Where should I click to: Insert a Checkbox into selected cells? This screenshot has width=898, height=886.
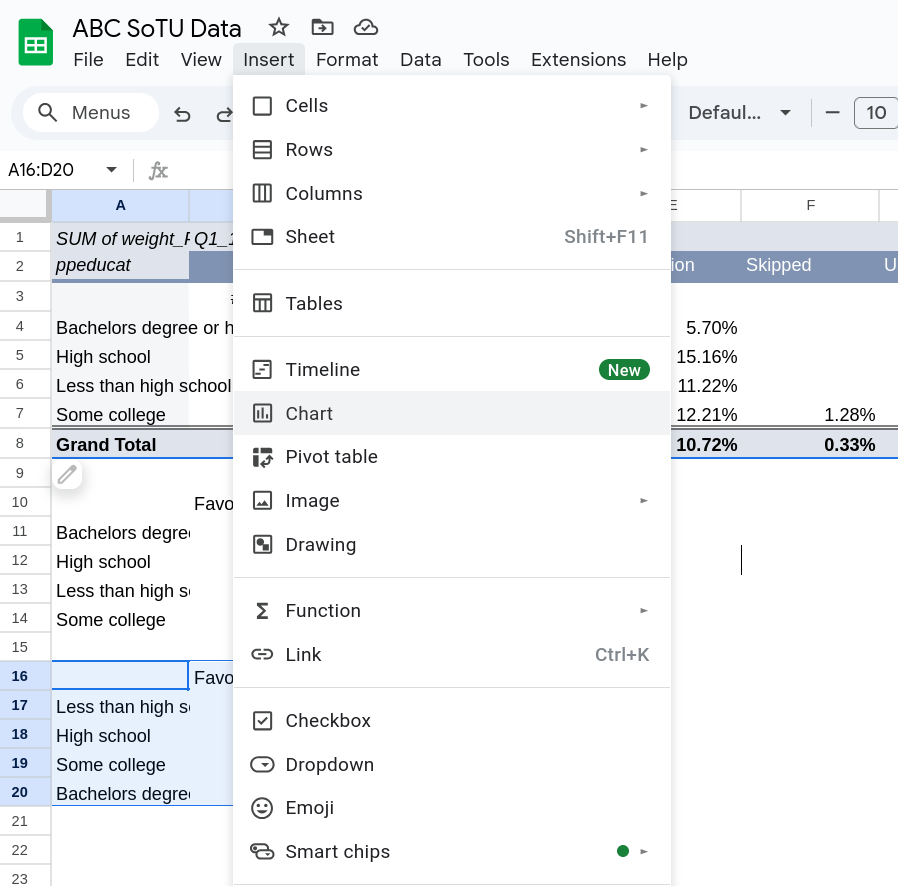[328, 721]
